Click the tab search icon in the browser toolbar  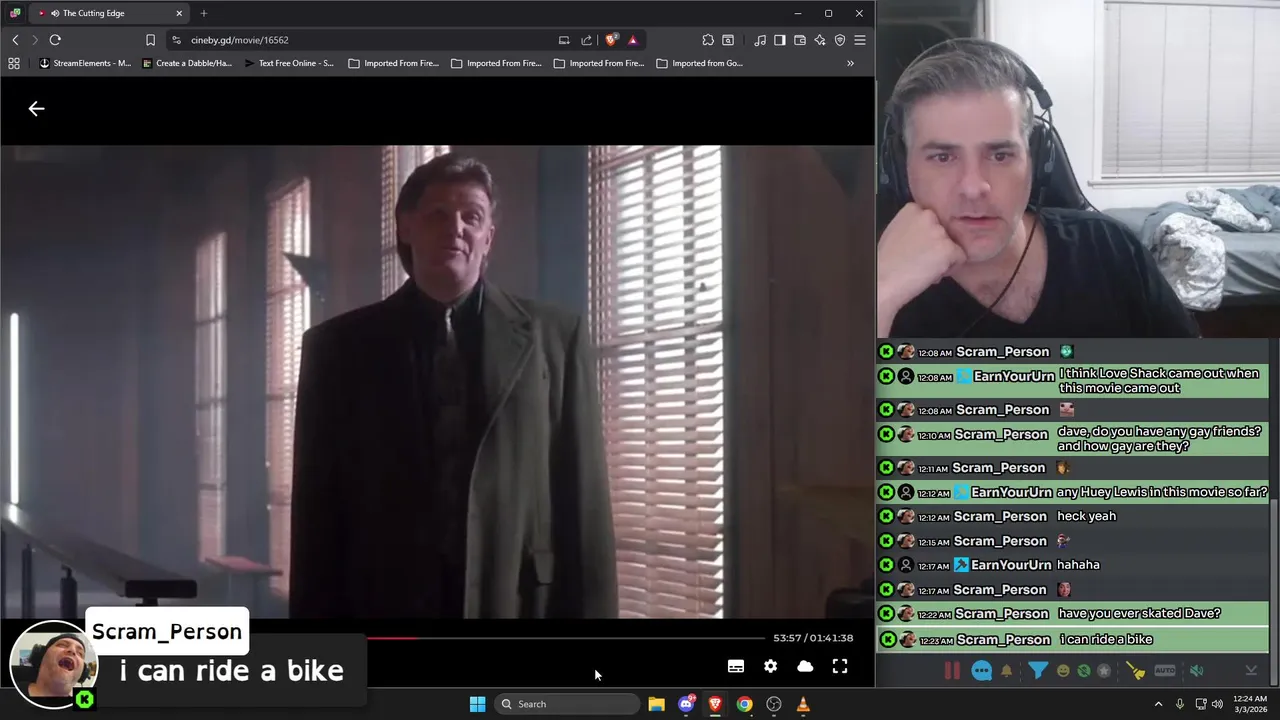tap(728, 40)
